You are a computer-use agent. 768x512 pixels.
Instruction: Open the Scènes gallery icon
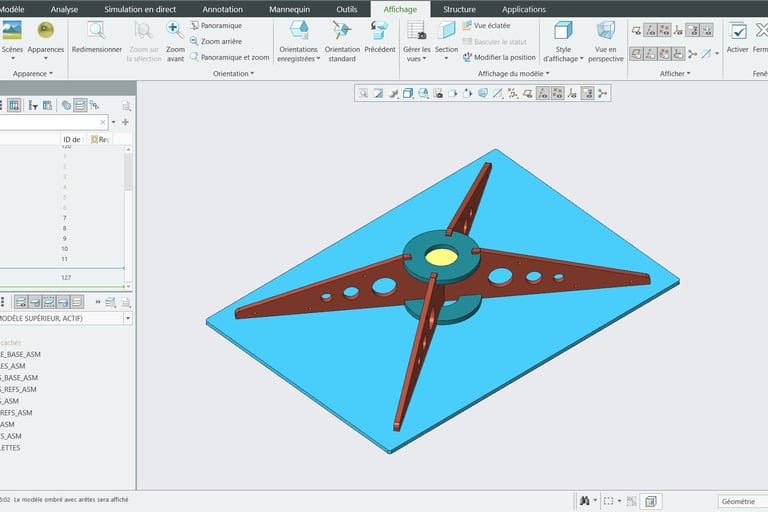[11, 30]
